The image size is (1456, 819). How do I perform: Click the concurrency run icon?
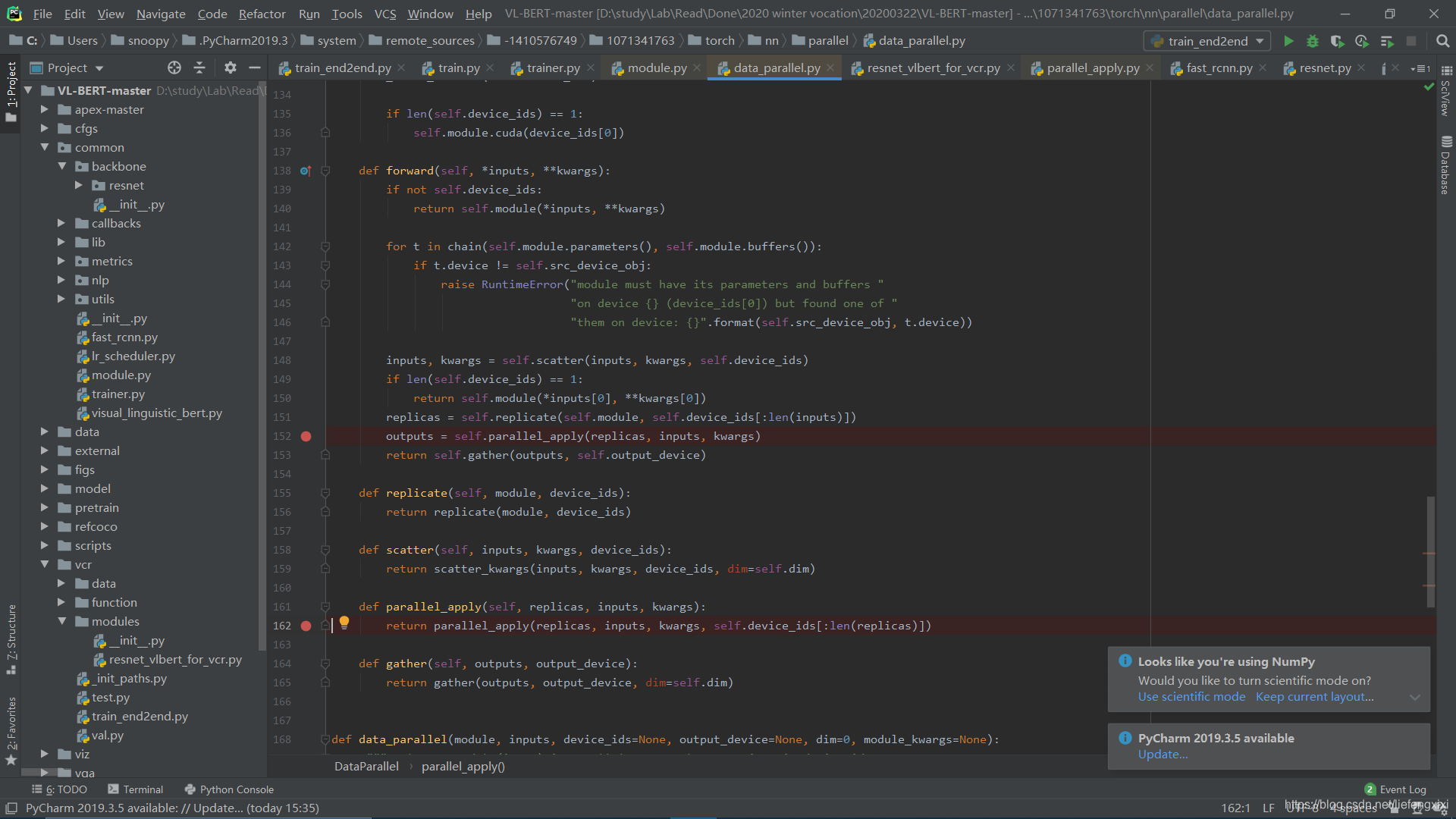[x=1387, y=41]
